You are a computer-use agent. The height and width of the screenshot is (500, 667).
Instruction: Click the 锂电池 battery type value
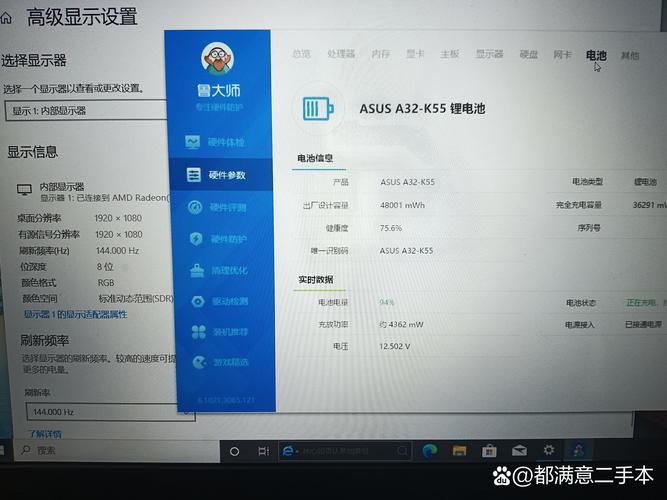pos(645,182)
